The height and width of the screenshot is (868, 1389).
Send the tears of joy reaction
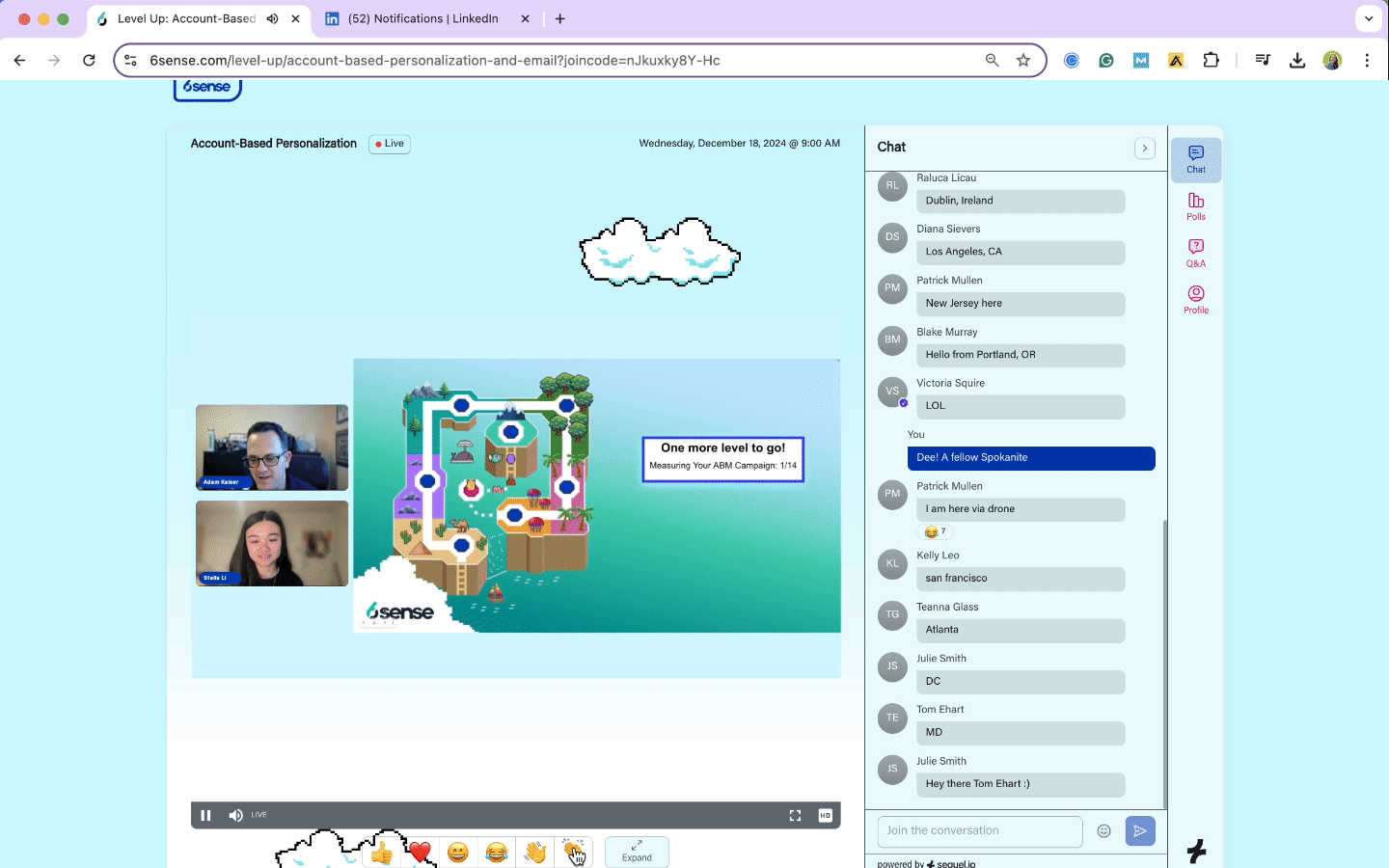click(x=497, y=853)
